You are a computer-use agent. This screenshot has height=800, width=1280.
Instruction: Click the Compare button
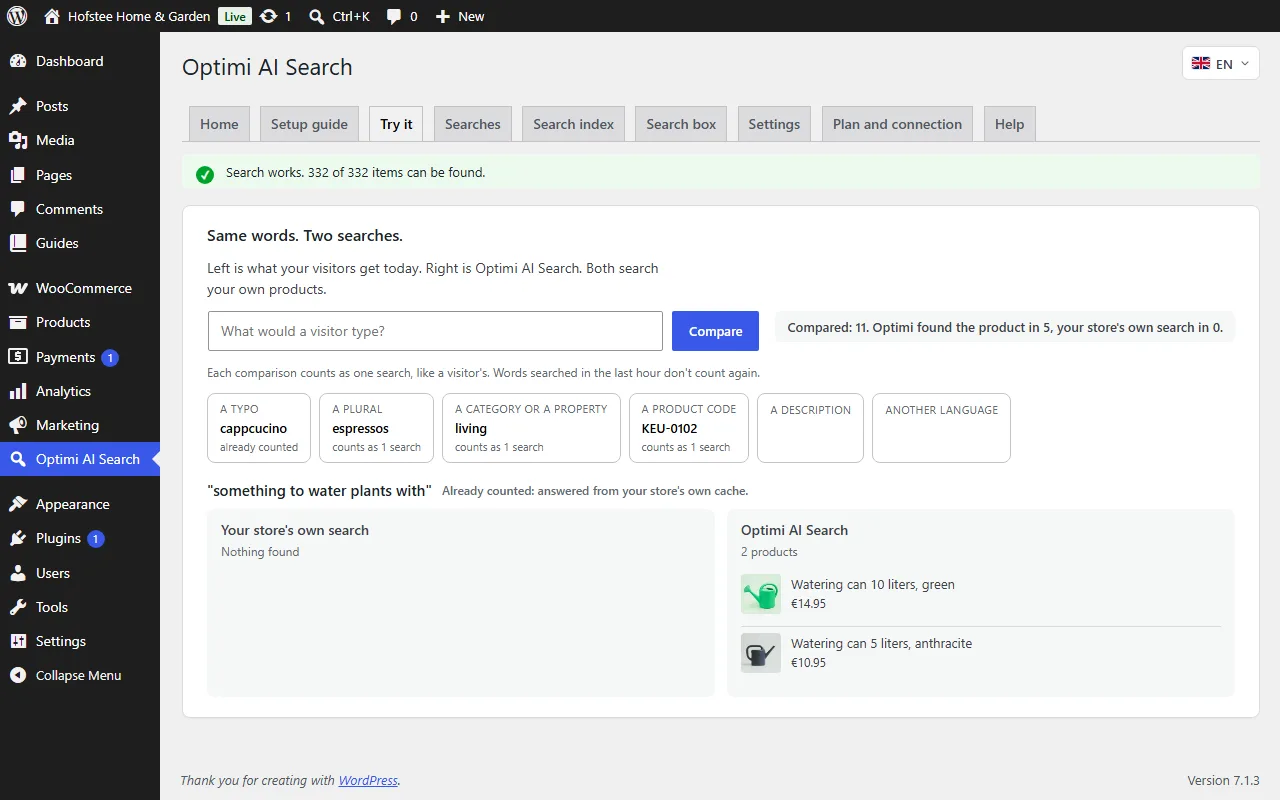[x=715, y=331]
